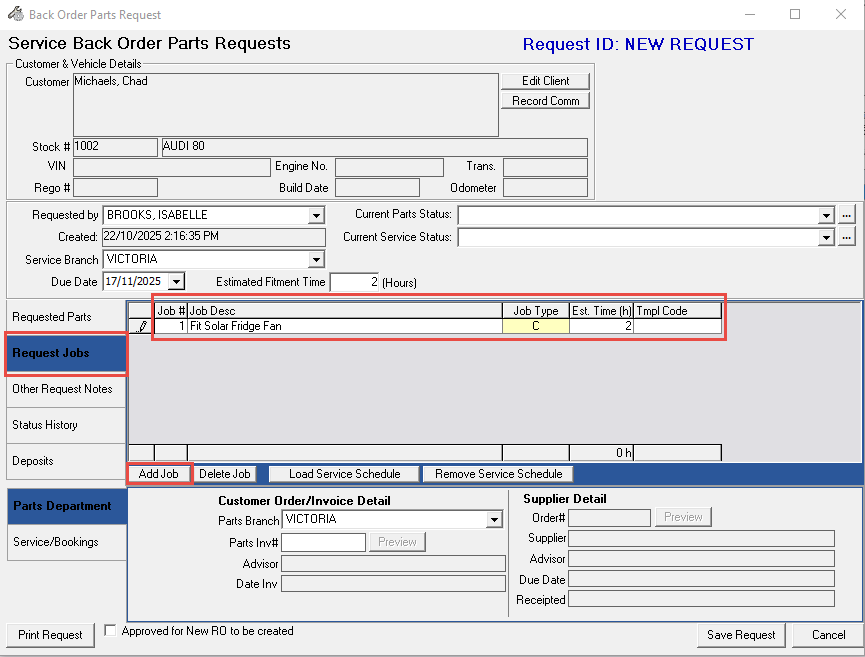Click the pencil edit icon in job row

coord(142,326)
